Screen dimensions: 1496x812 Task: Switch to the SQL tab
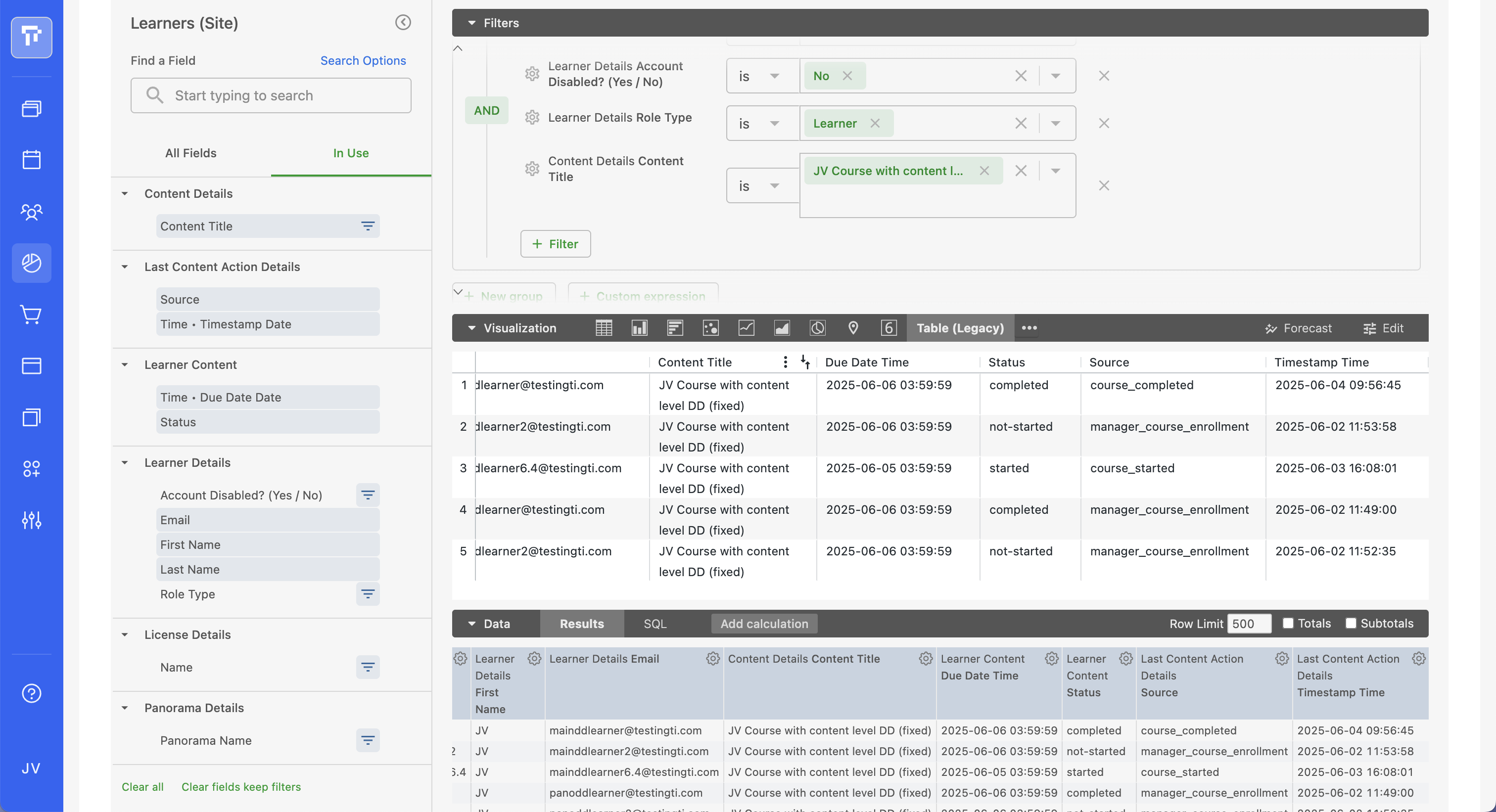pos(655,624)
